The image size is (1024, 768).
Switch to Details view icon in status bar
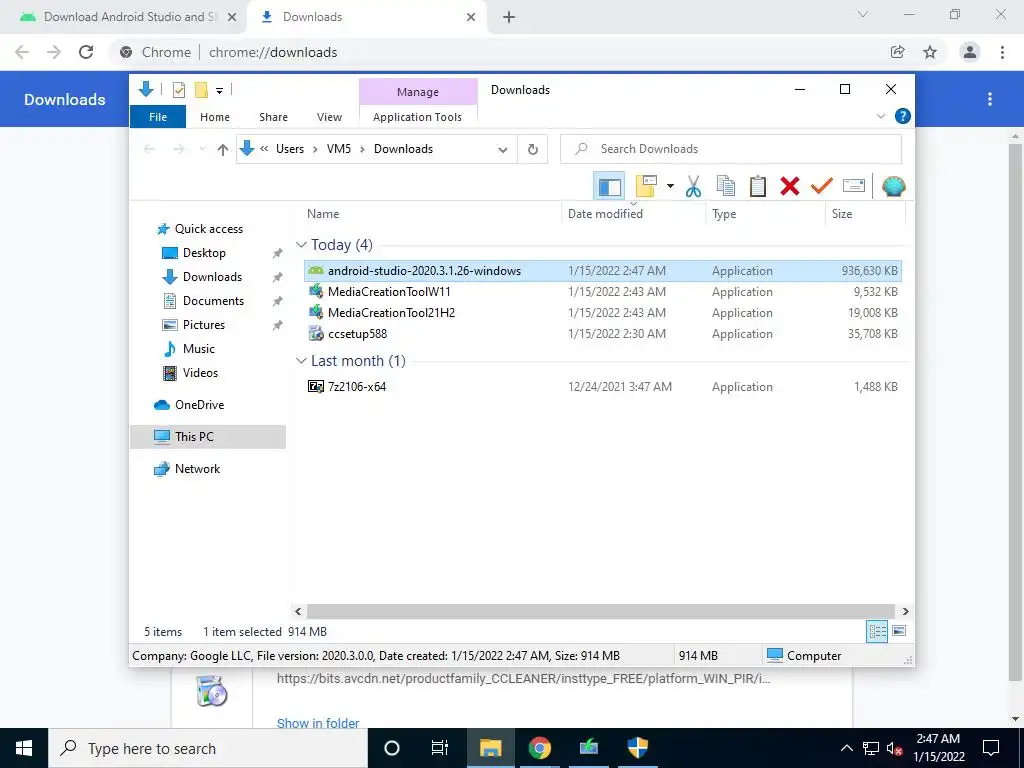pyautogui.click(x=877, y=631)
